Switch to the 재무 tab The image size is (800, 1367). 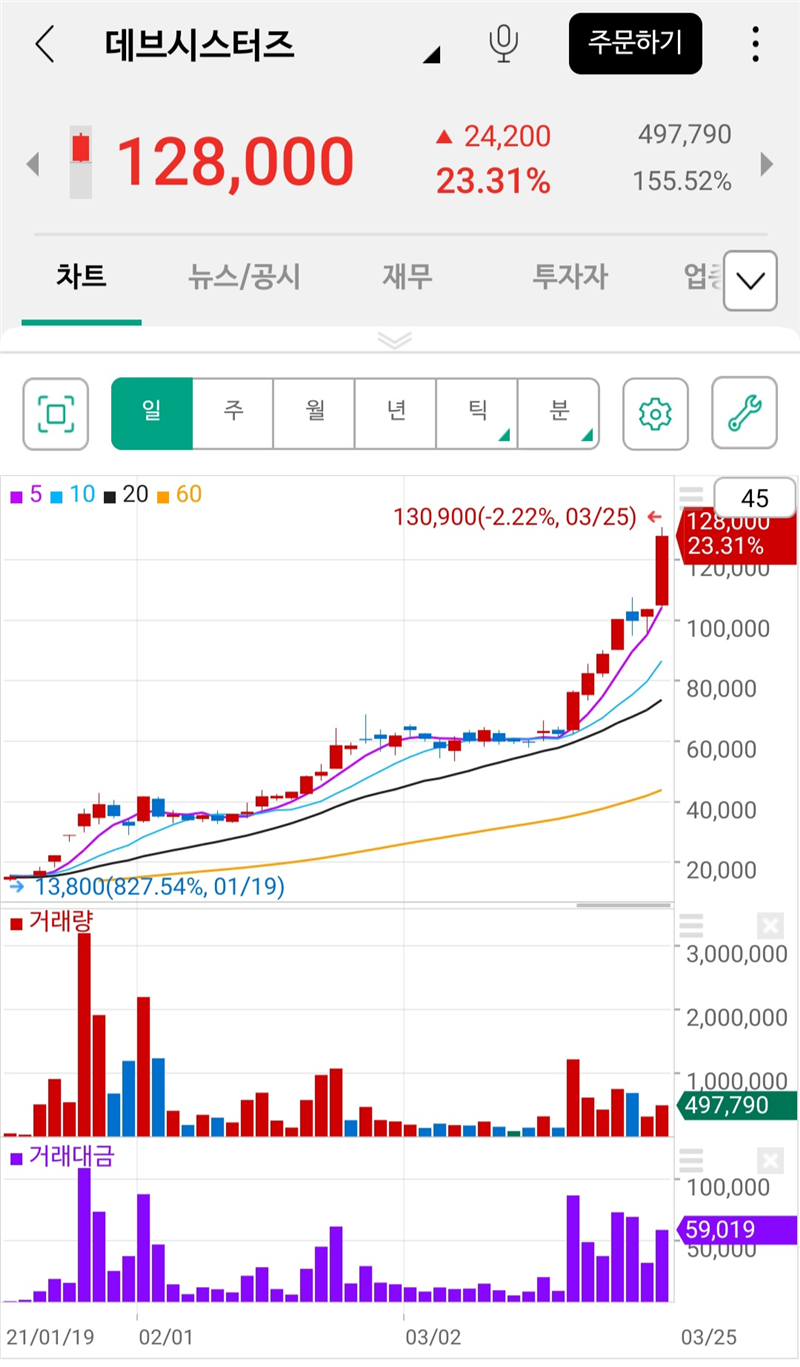coord(408,276)
